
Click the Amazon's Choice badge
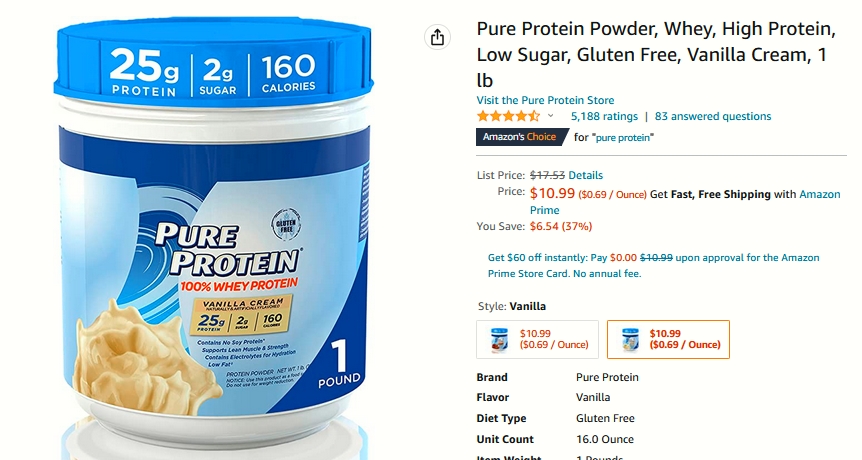(522, 137)
